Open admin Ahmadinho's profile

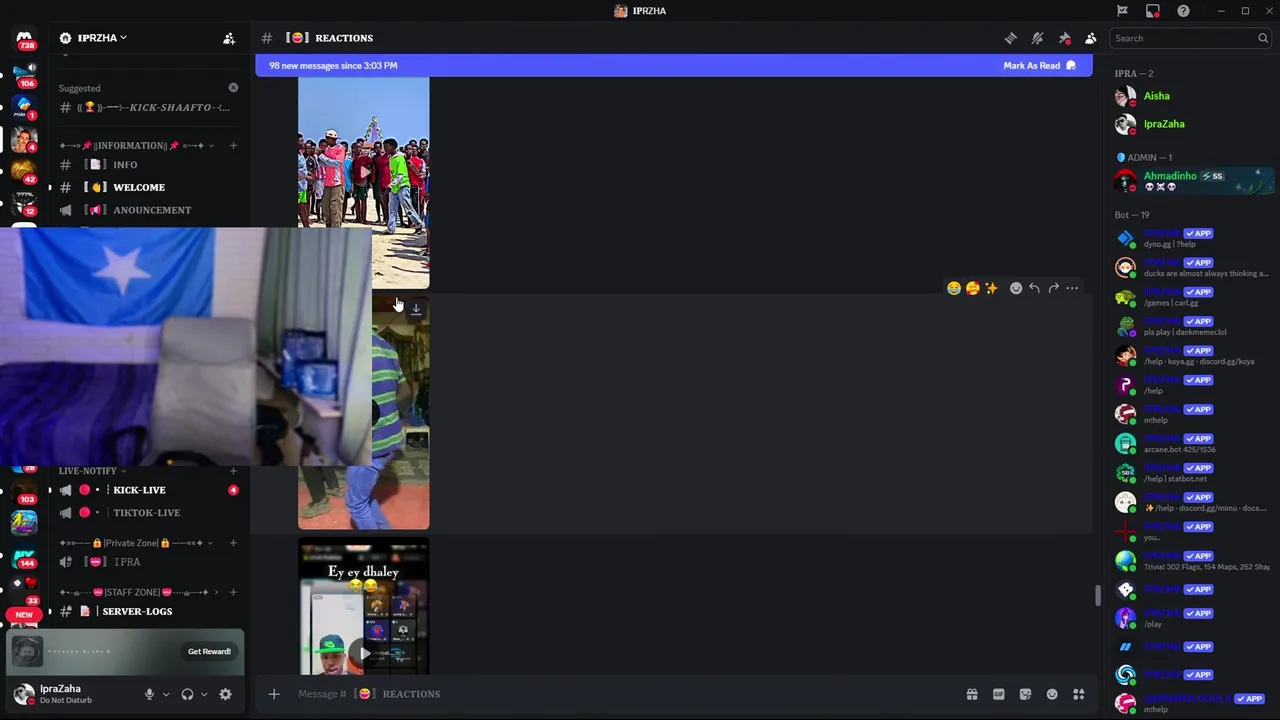(1194, 181)
